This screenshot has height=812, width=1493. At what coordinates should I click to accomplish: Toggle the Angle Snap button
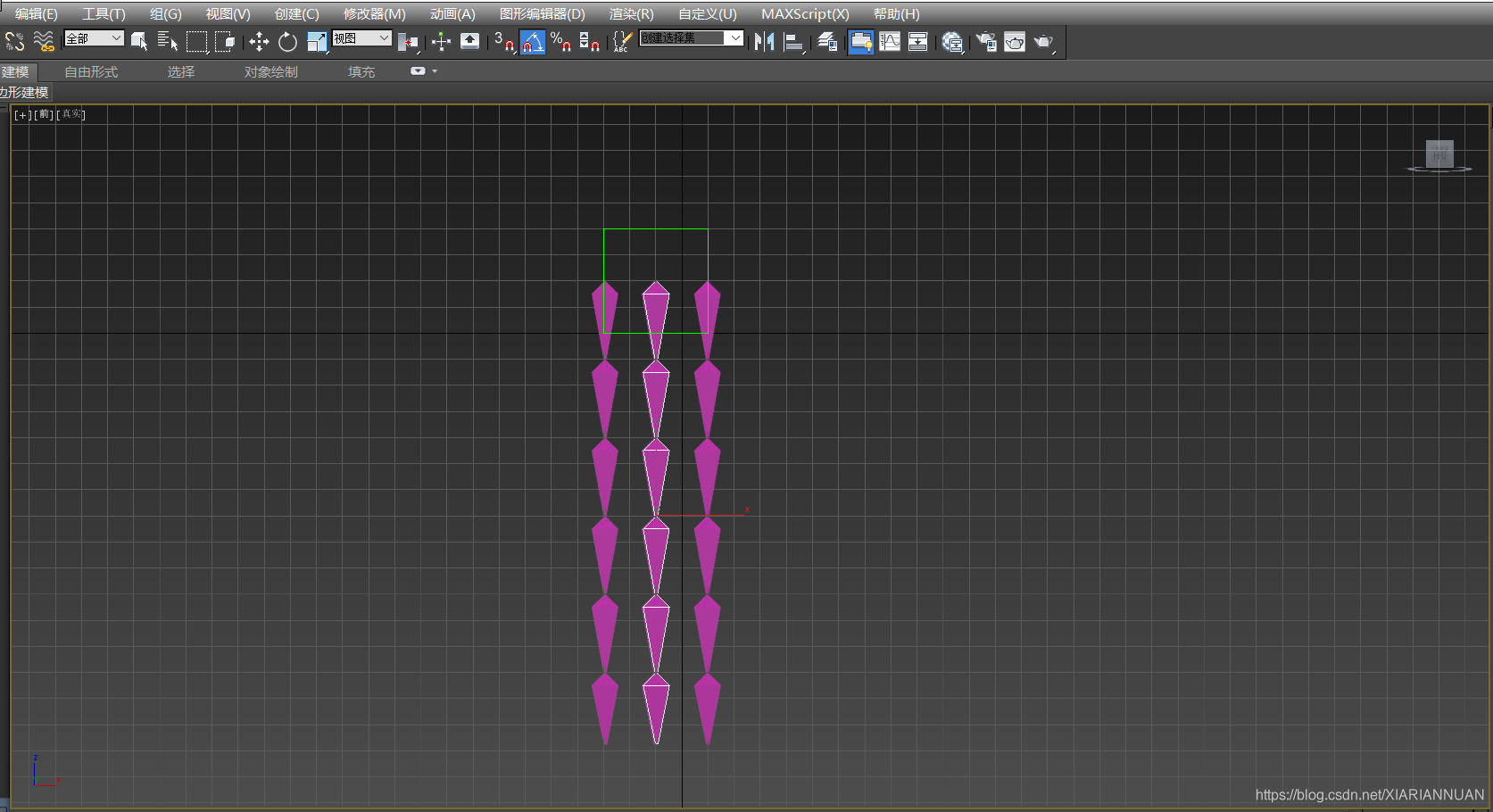(x=533, y=41)
